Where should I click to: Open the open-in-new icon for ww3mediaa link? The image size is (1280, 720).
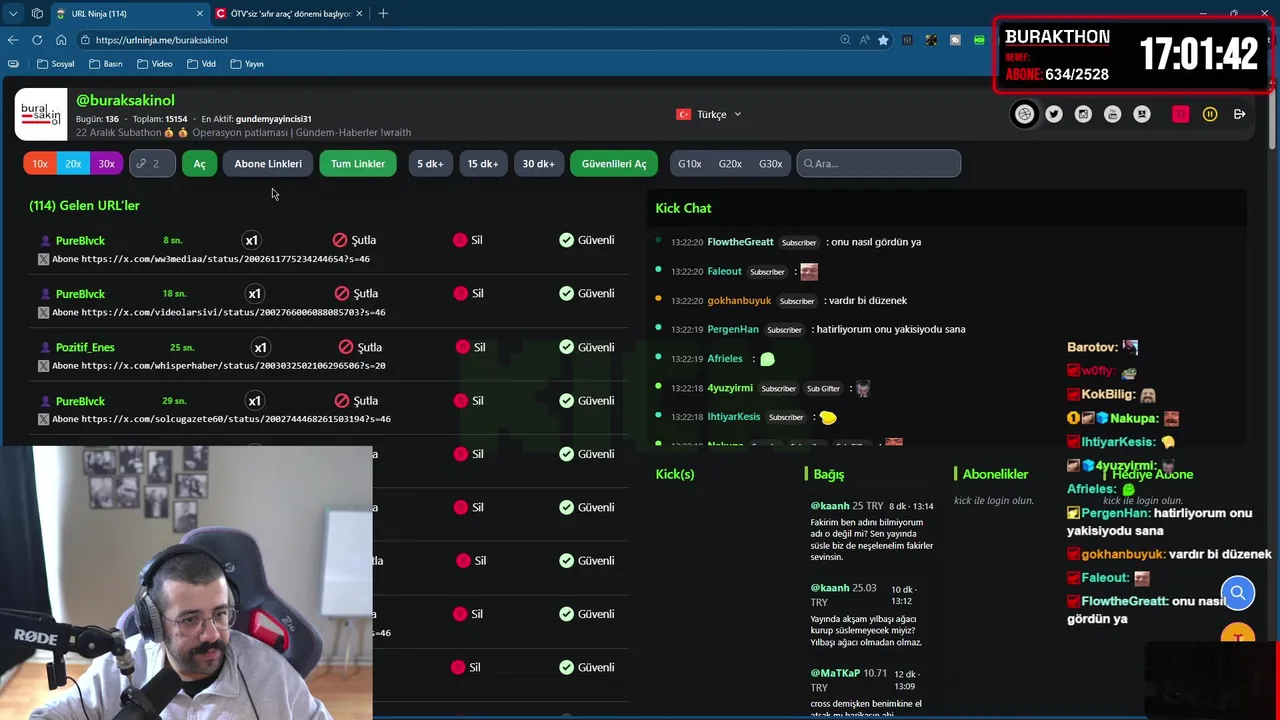point(43,259)
